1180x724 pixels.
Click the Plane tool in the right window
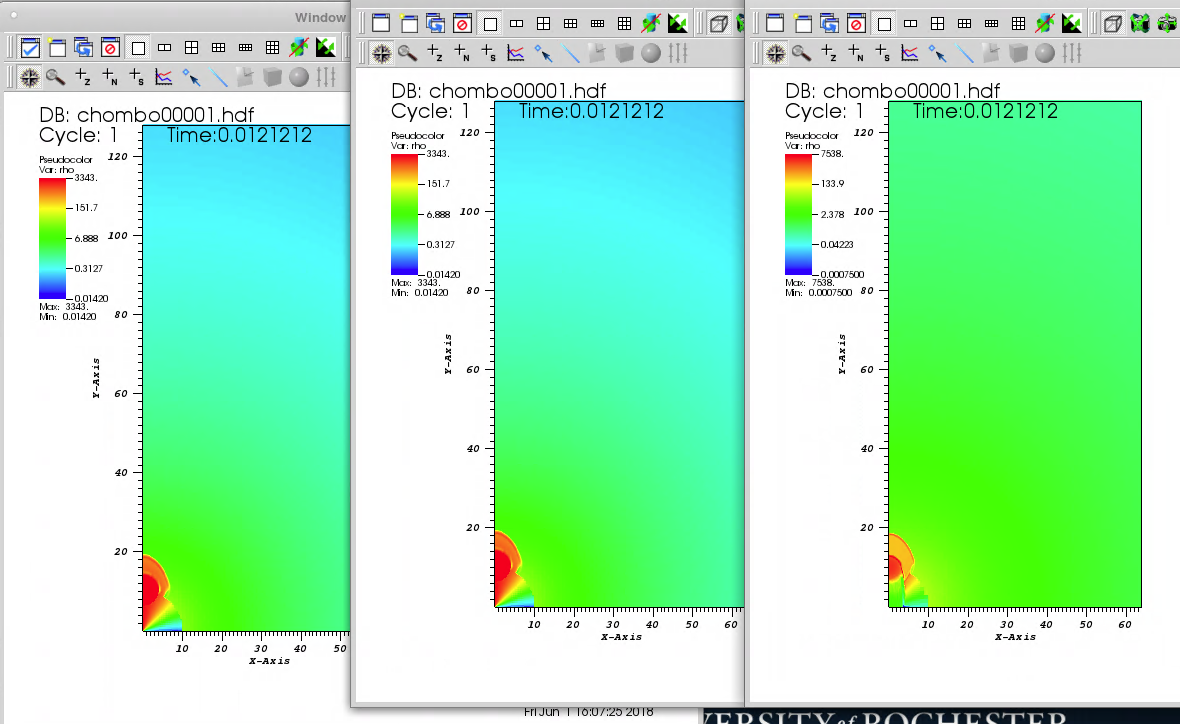[991, 53]
